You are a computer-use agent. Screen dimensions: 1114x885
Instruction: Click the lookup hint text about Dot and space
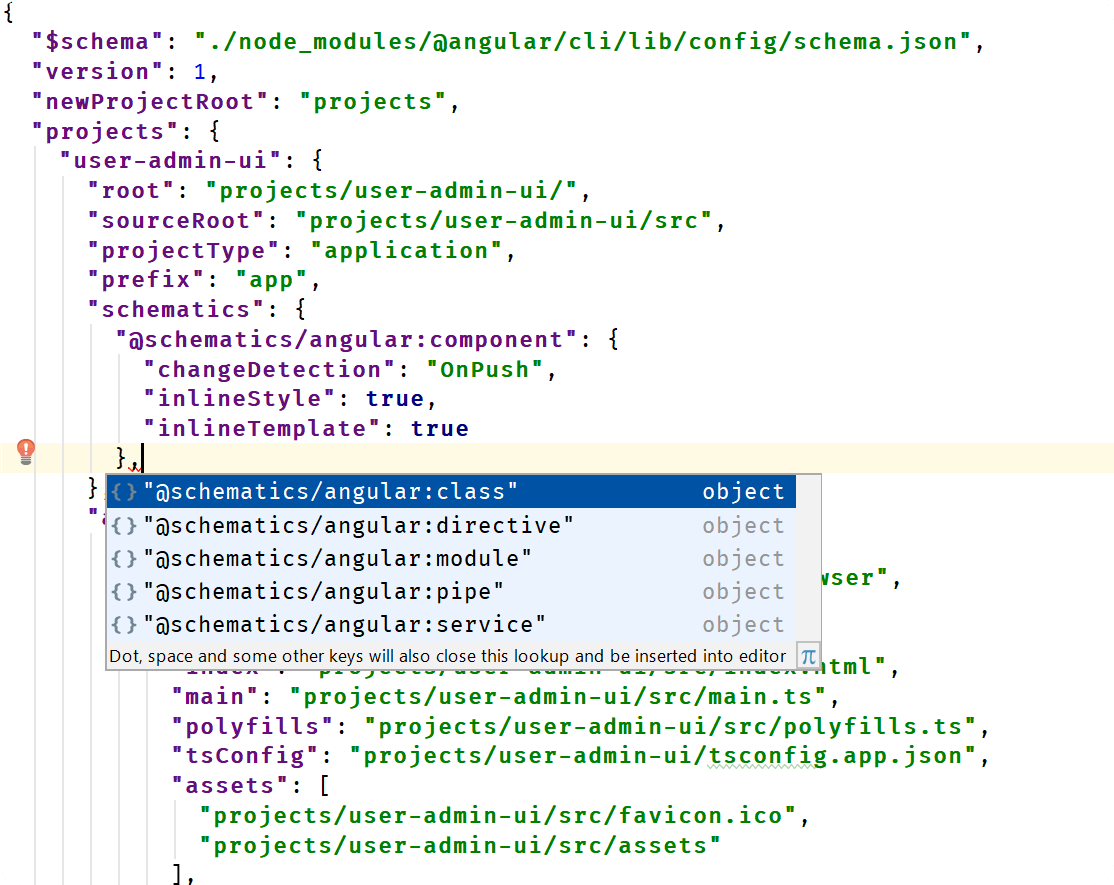tap(447, 657)
